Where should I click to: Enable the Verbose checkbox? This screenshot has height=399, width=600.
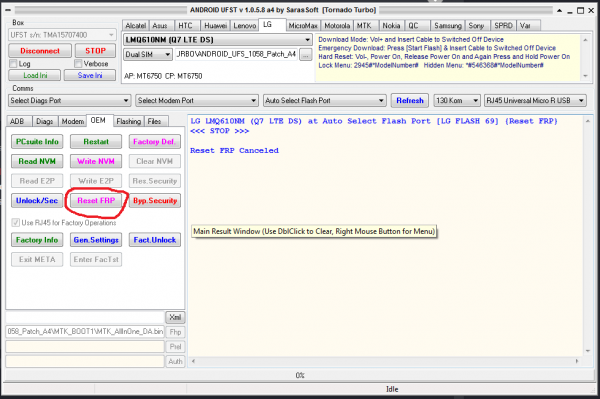pyautogui.click(x=78, y=64)
